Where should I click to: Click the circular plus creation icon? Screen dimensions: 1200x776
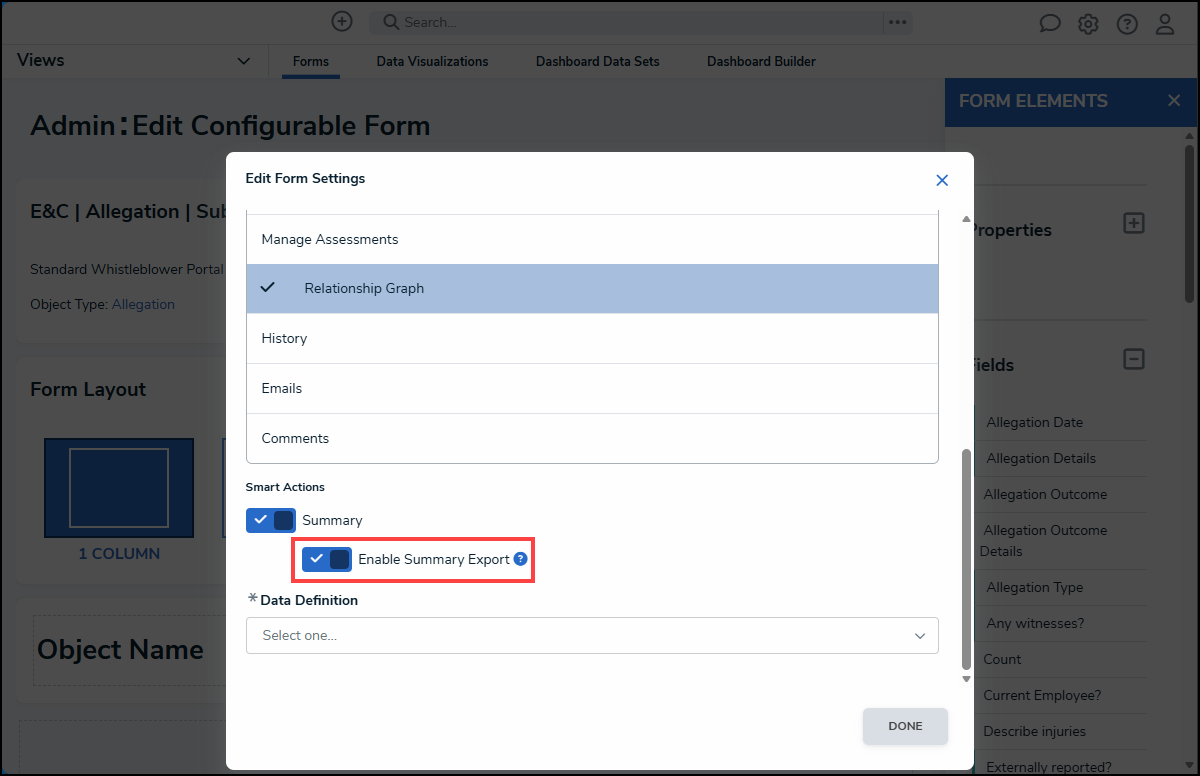tap(341, 21)
